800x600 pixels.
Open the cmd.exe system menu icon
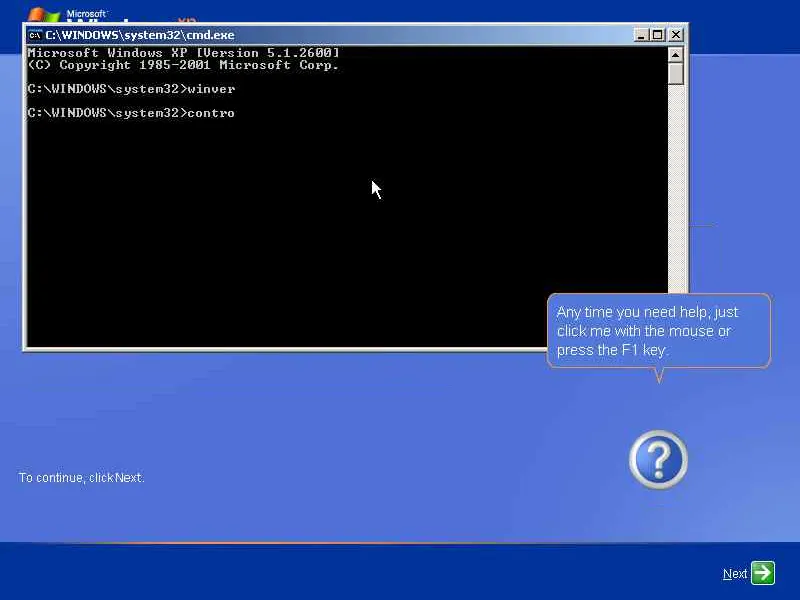(x=35, y=35)
